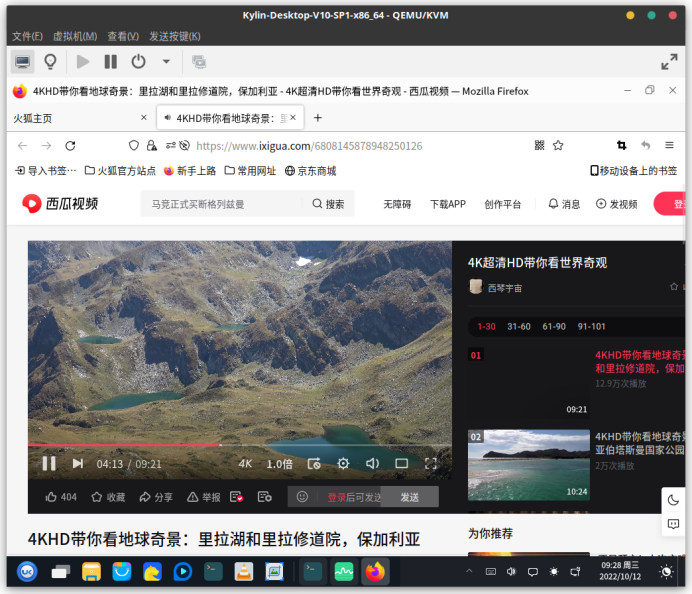692x594 pixels.
Task: Open playlist video 01 thumbnail
Action: coord(529,383)
